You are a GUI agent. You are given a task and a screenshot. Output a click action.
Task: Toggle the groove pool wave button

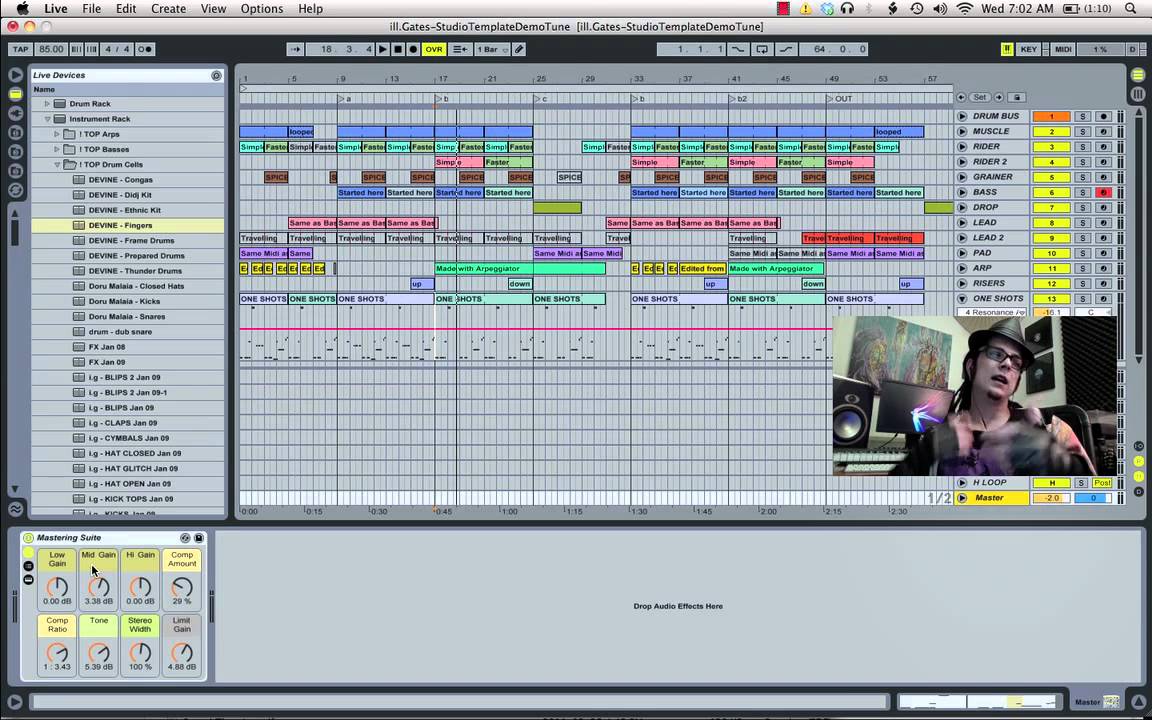(x=15, y=508)
